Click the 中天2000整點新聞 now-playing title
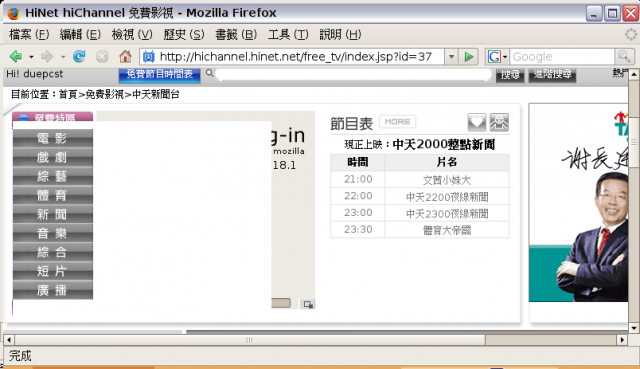The width and height of the screenshot is (640, 369). tap(444, 144)
